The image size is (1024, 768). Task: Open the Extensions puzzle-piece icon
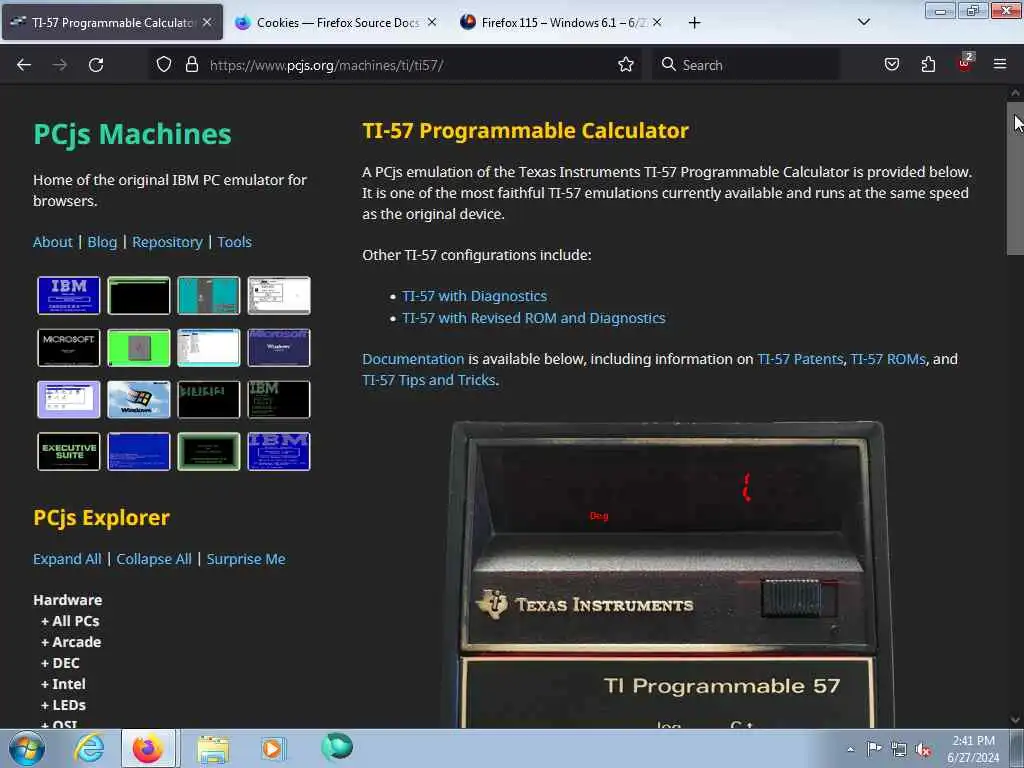928,65
